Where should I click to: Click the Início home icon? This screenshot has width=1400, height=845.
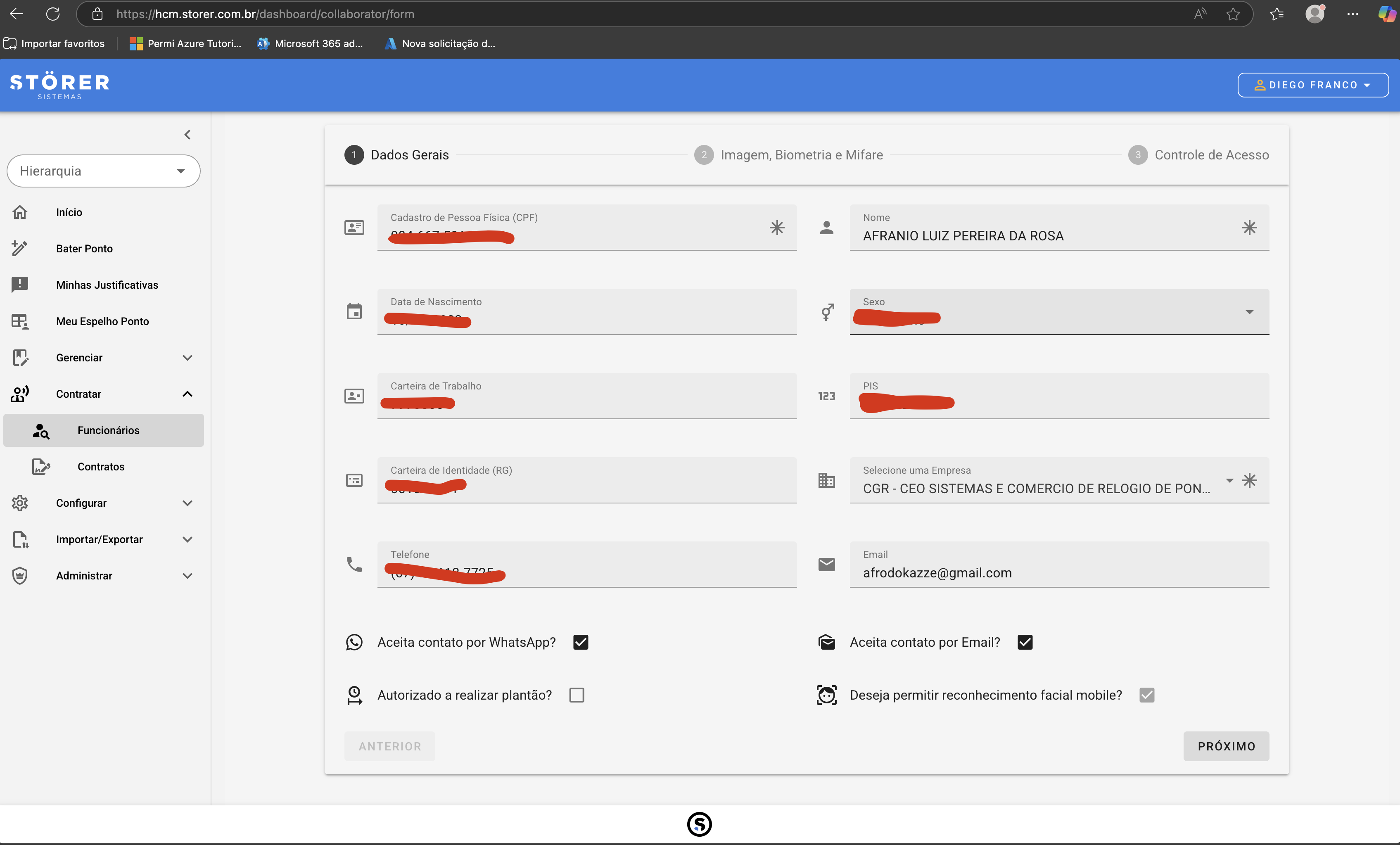coord(20,212)
